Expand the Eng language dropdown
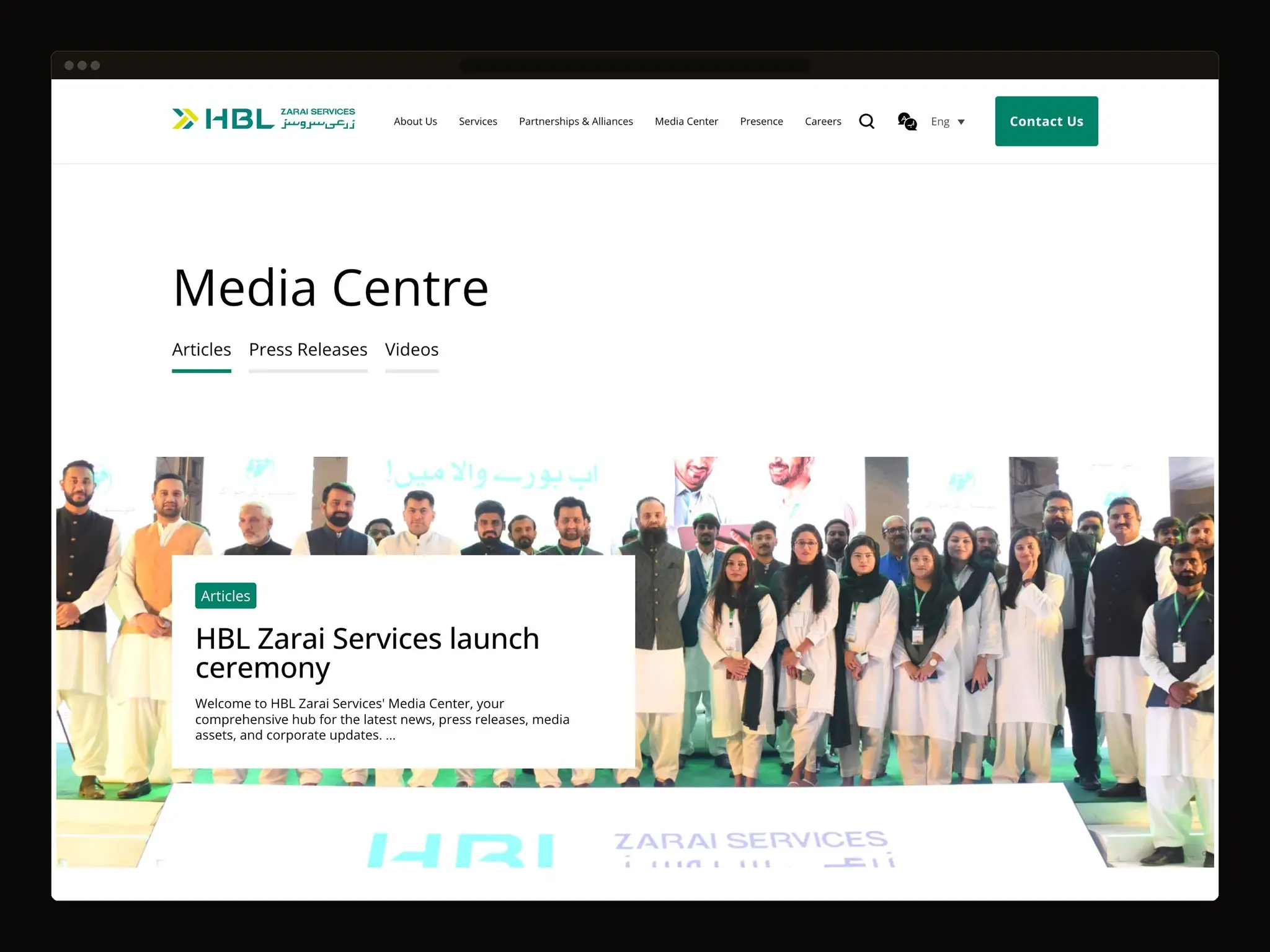Image resolution: width=1270 pixels, height=952 pixels. click(x=948, y=121)
